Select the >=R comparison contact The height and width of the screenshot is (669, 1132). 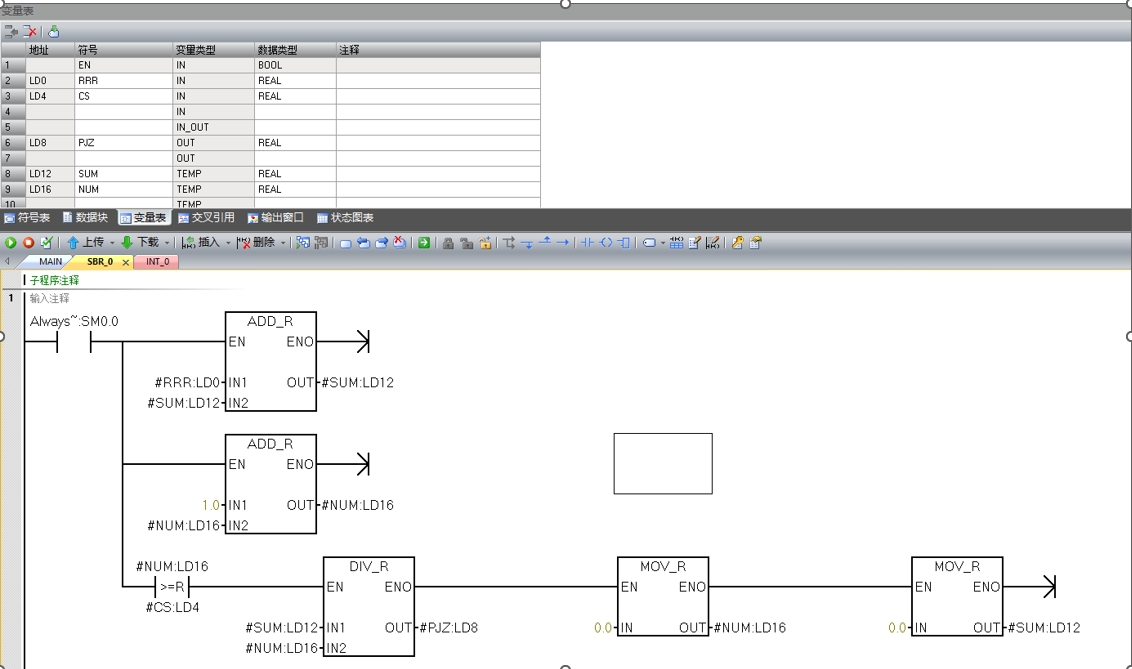pyautogui.click(x=172, y=587)
